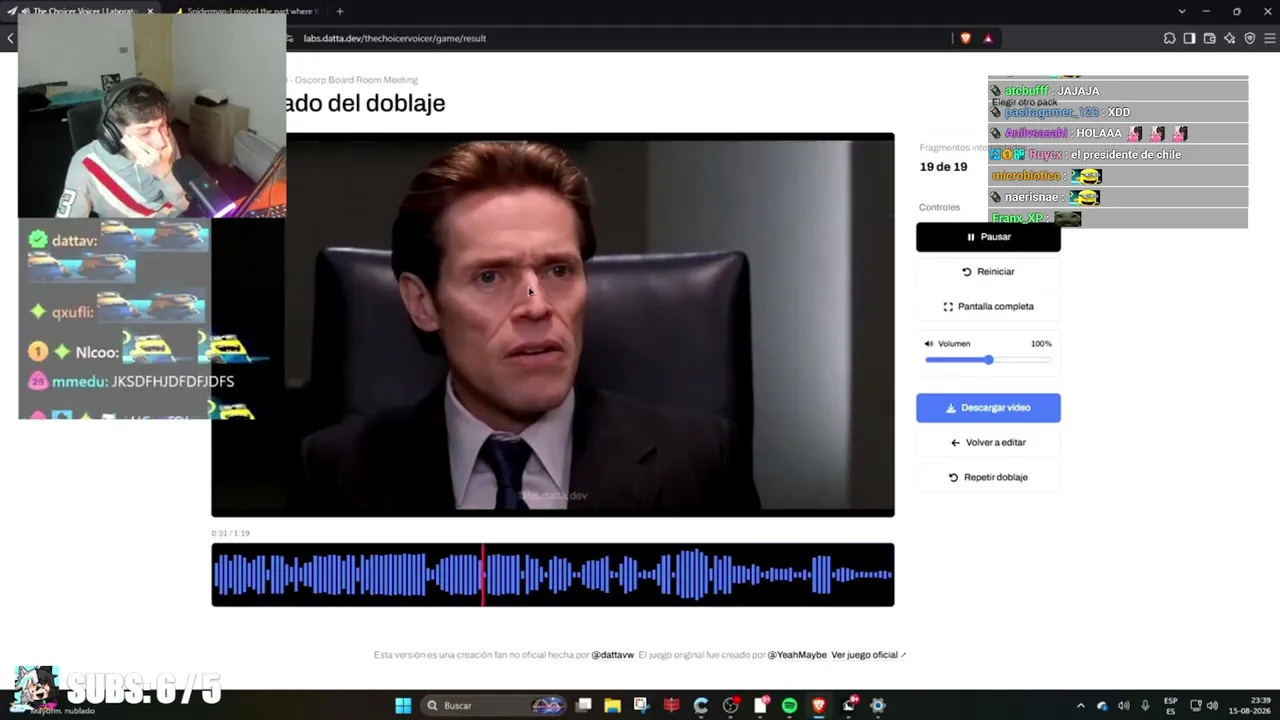
Task: Expand the tab search dropdown arrow
Action: click(x=1182, y=11)
